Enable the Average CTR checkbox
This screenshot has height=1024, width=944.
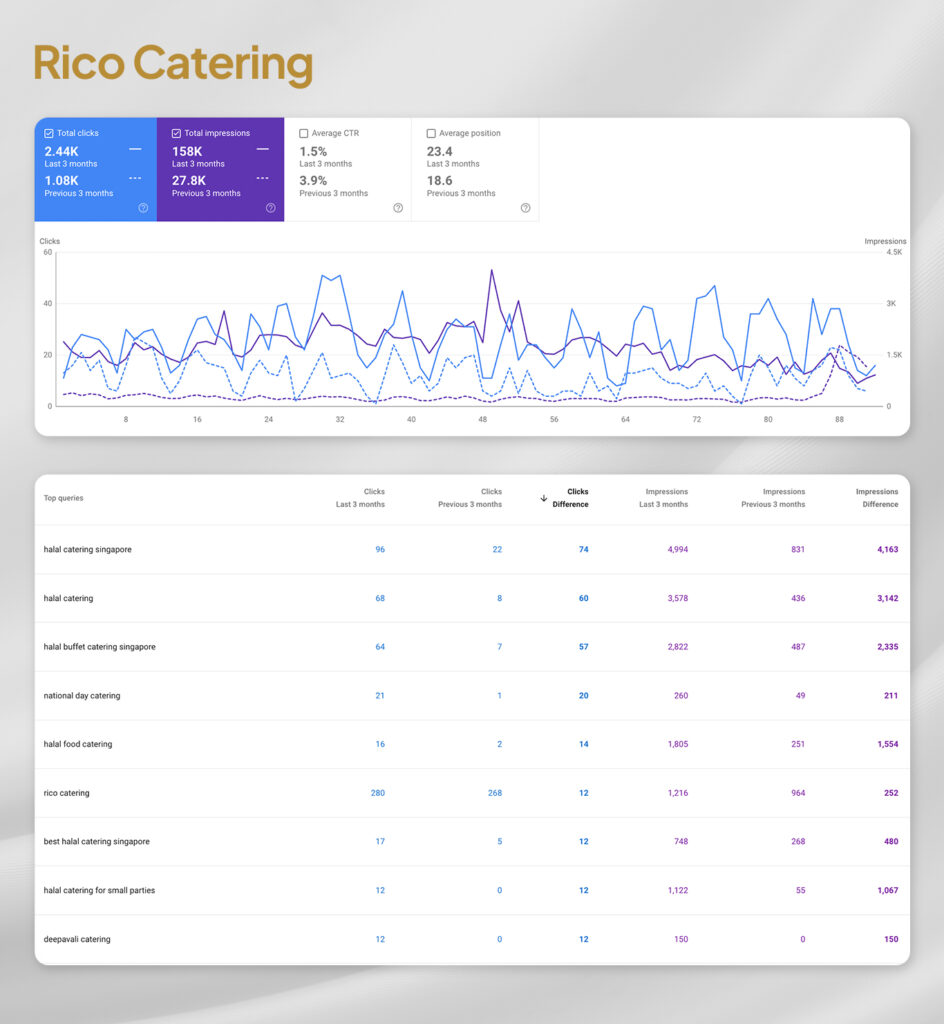point(304,133)
